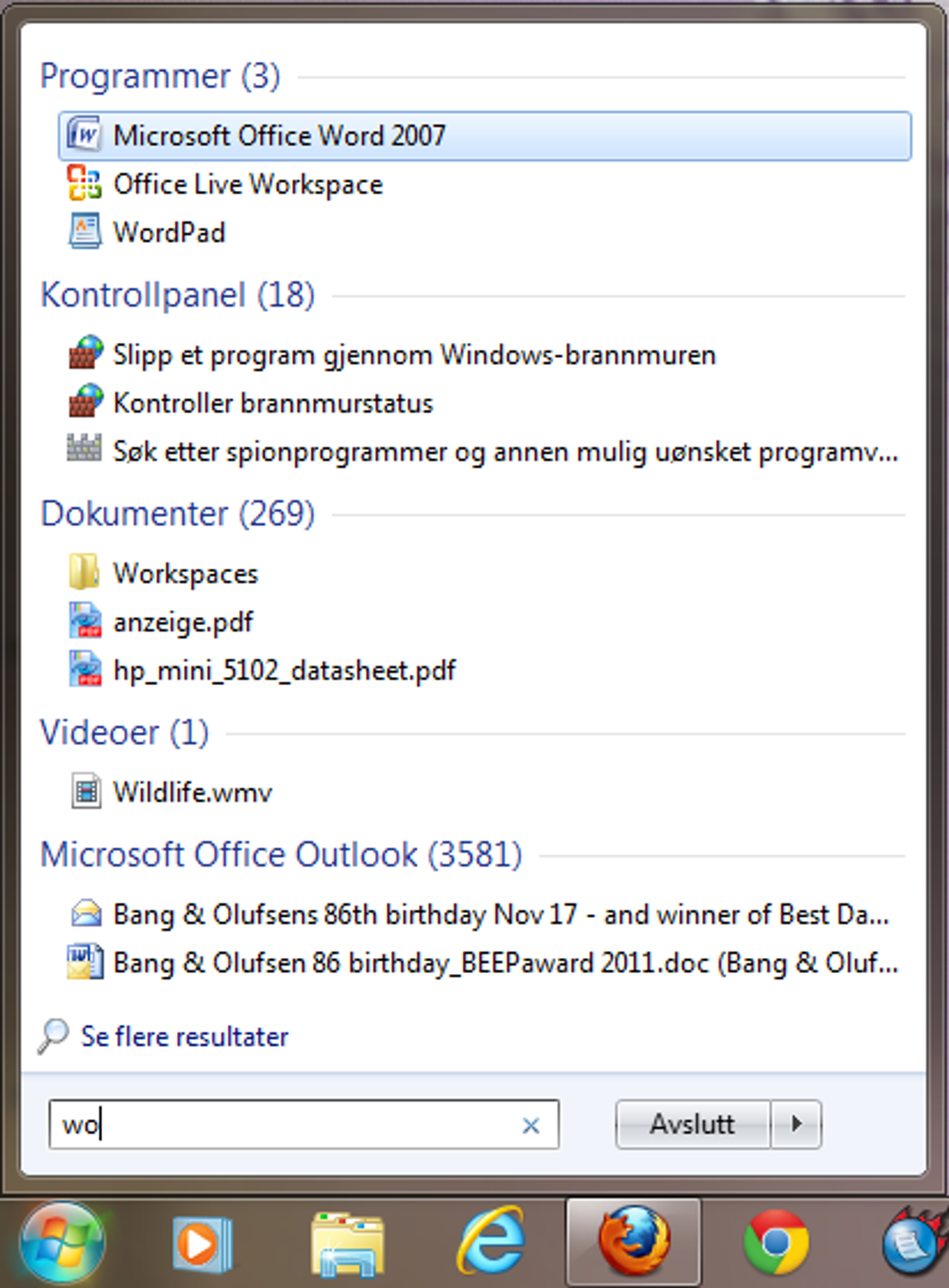Click the magnifier icon beside Se flere resultater
949x1288 pixels.
pyautogui.click(x=53, y=1037)
